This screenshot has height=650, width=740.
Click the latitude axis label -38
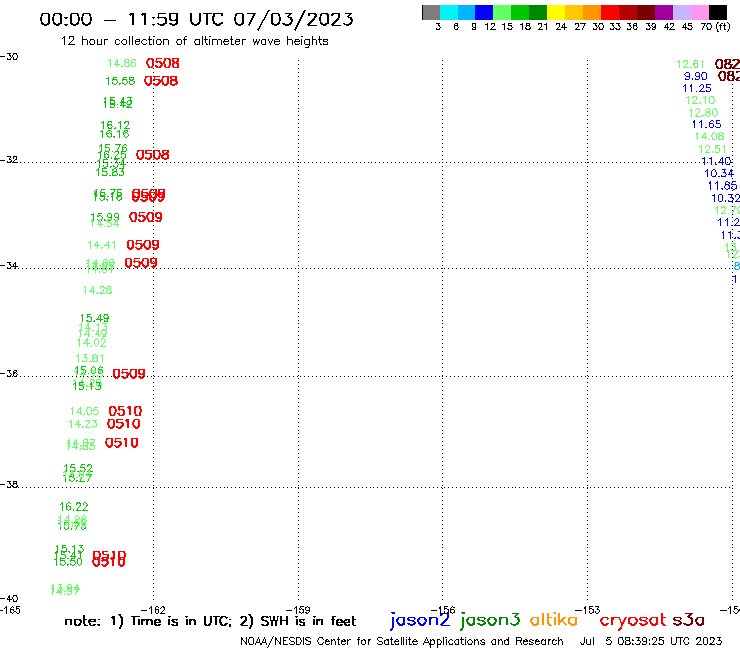[9, 485]
